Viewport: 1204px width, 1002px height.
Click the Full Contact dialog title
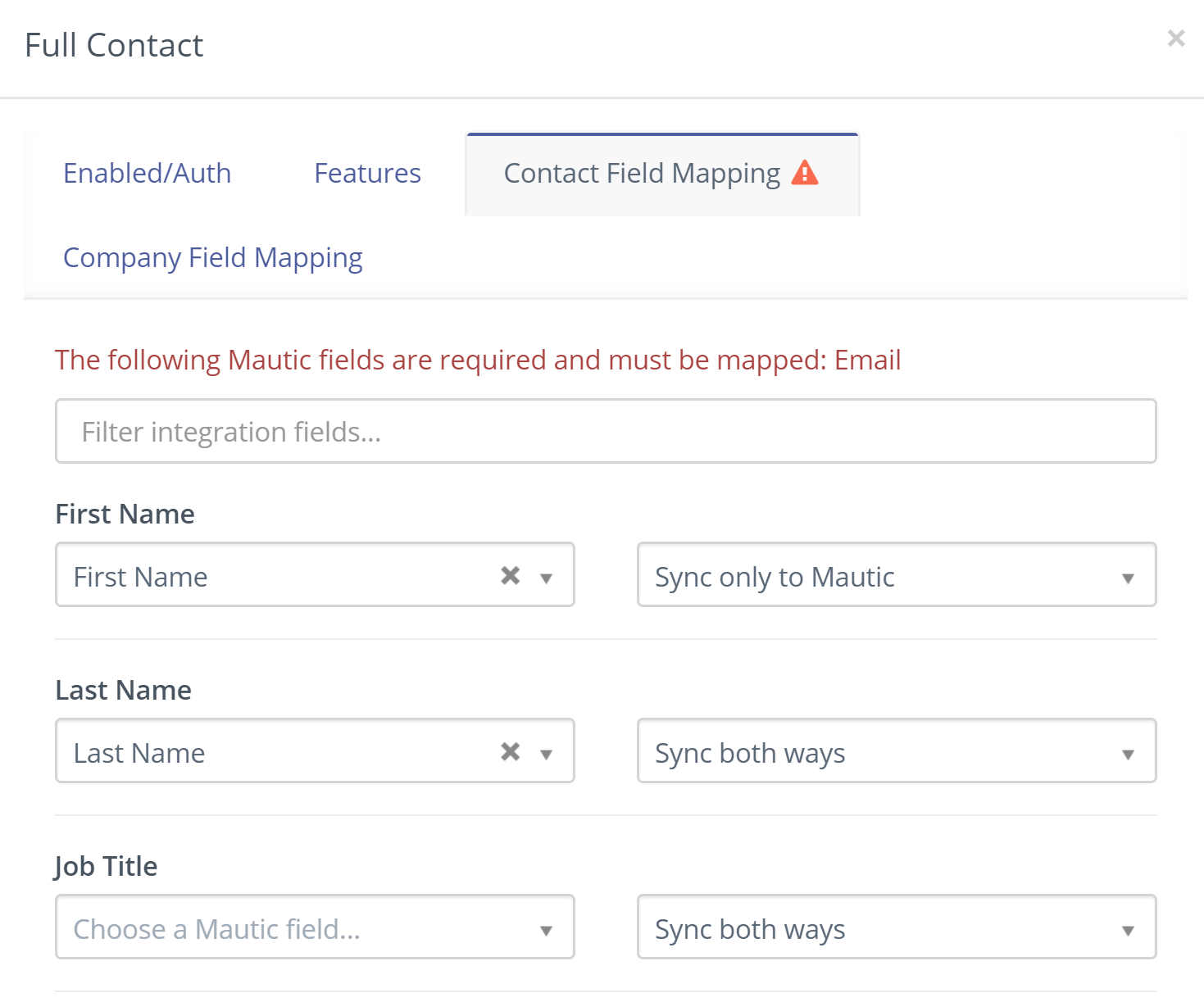point(114,45)
